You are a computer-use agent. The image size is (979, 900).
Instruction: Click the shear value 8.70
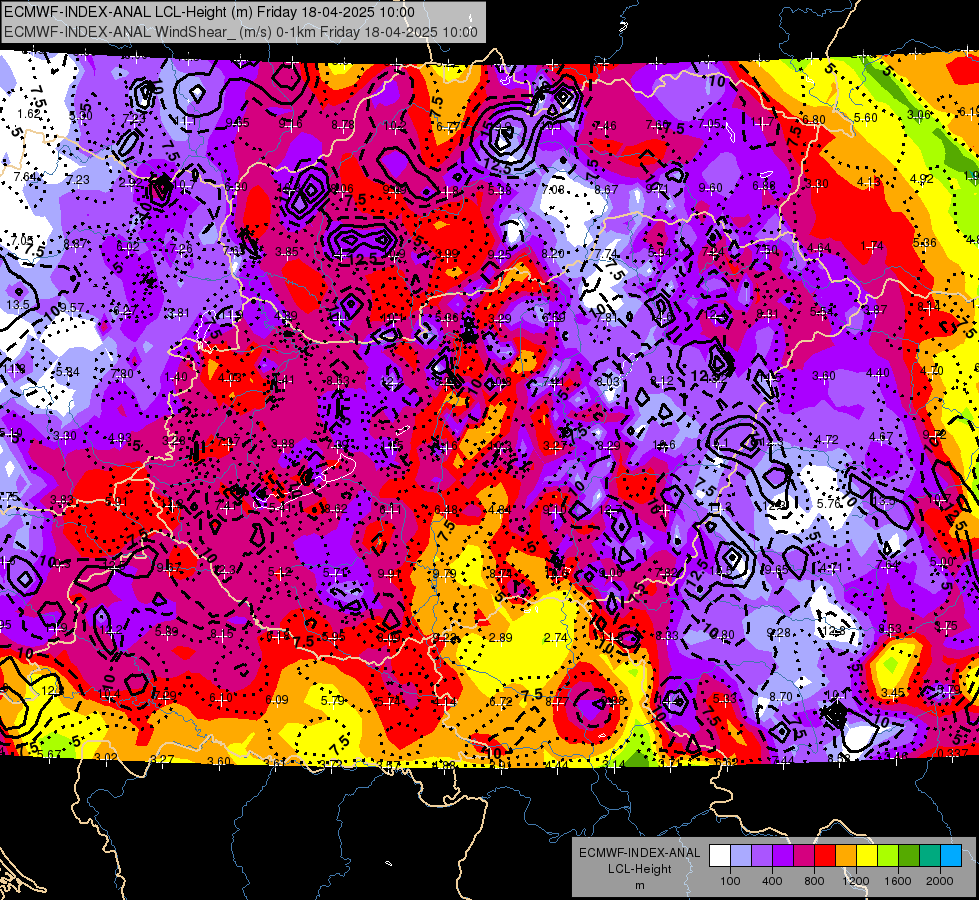click(780, 696)
